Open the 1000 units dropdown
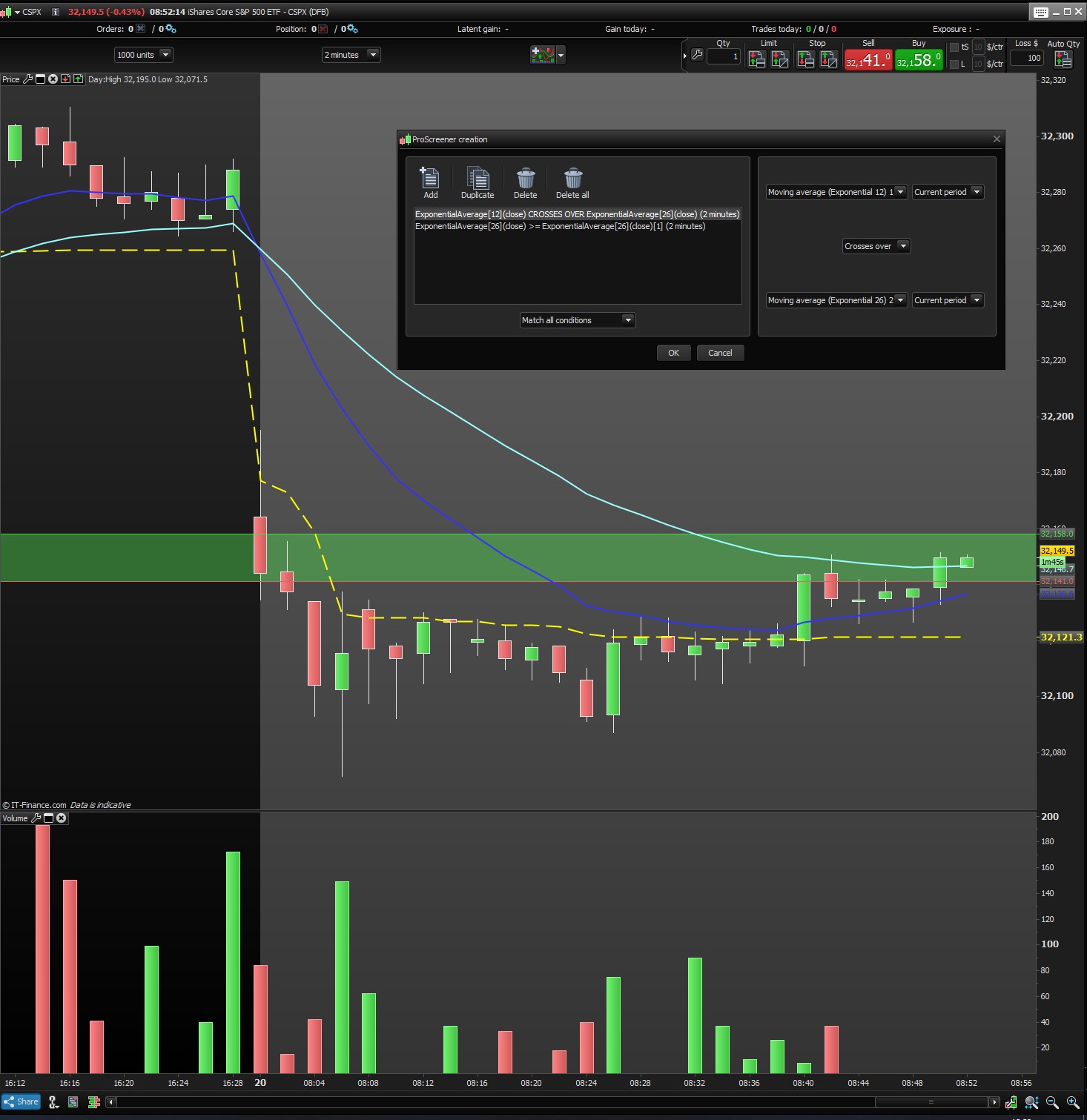The width and height of the screenshot is (1087, 1120). pos(143,55)
